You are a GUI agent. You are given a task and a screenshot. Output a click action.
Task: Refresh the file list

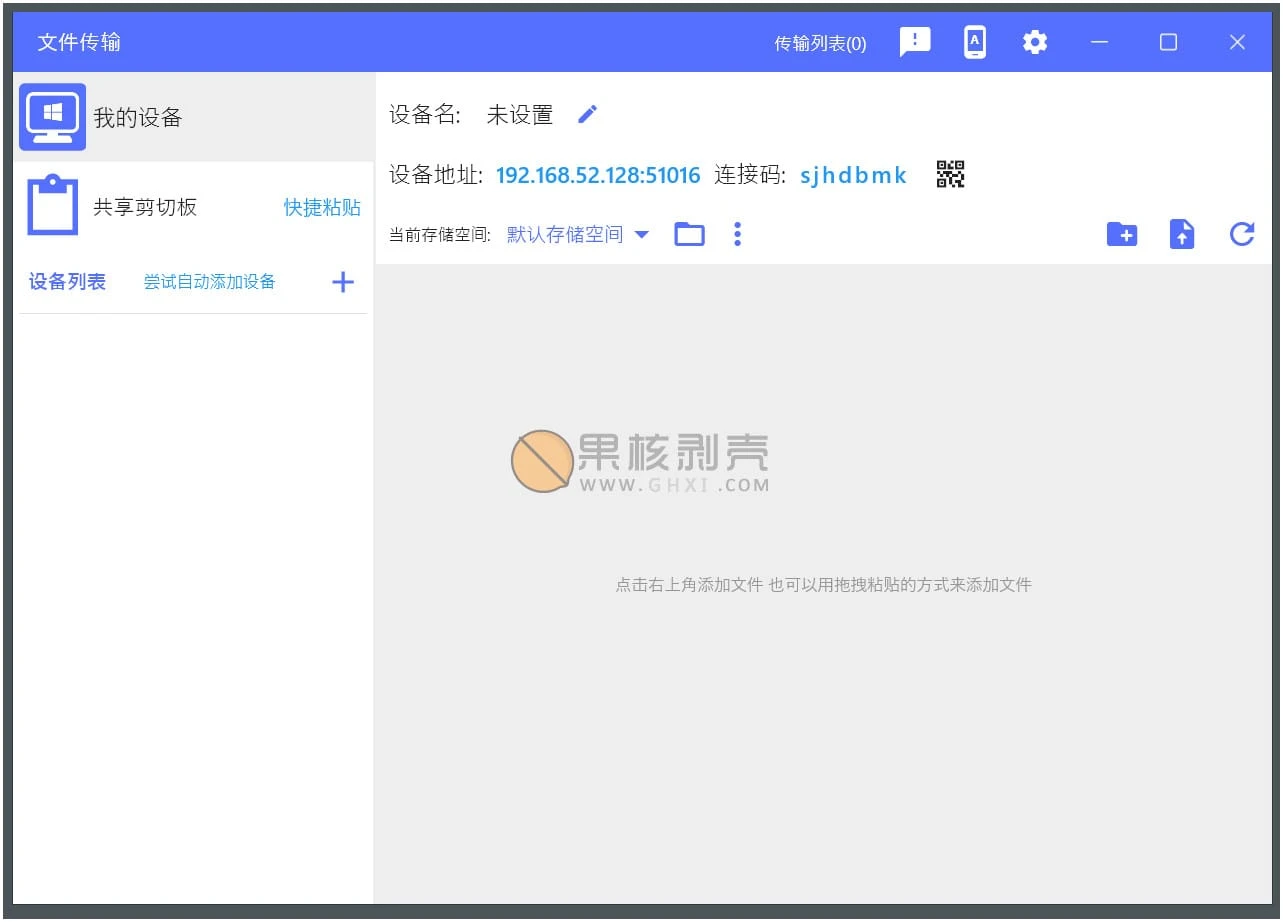point(1242,235)
